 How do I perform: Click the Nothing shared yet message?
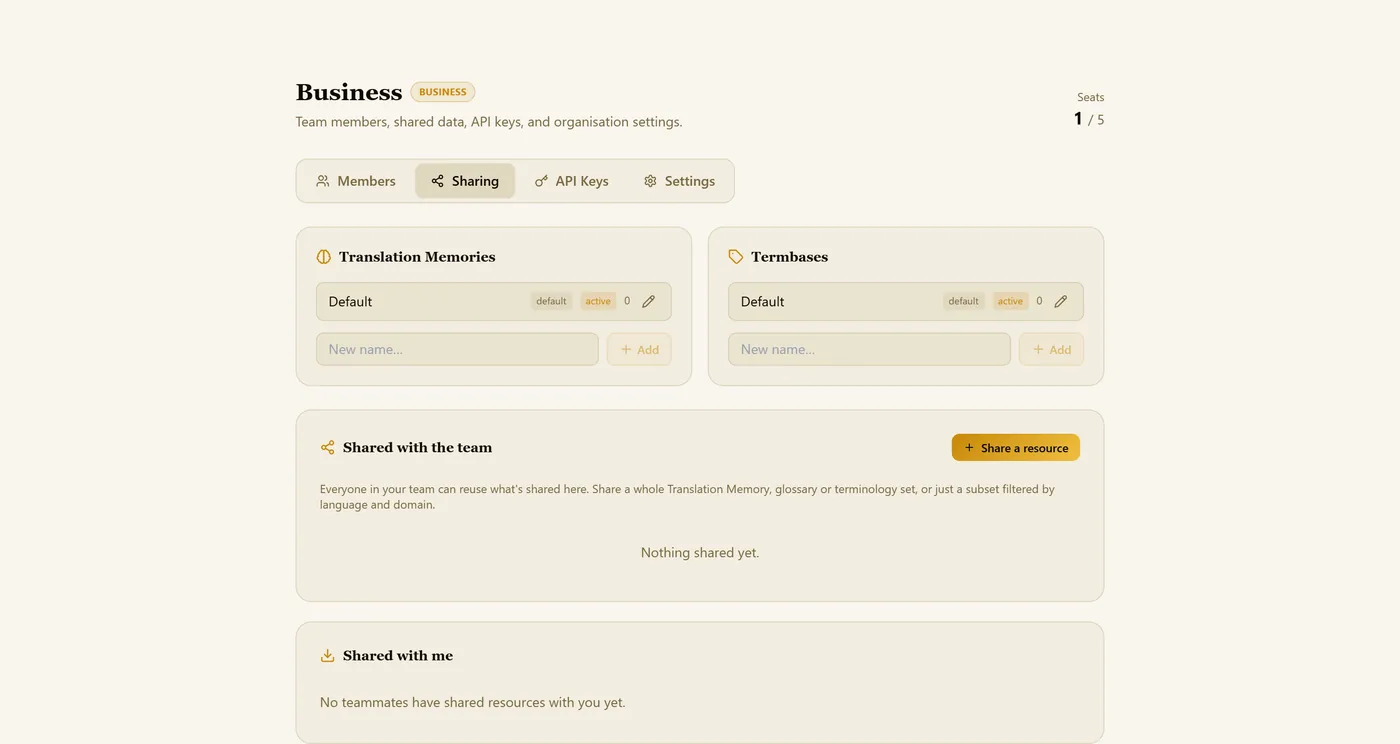pyautogui.click(x=700, y=553)
